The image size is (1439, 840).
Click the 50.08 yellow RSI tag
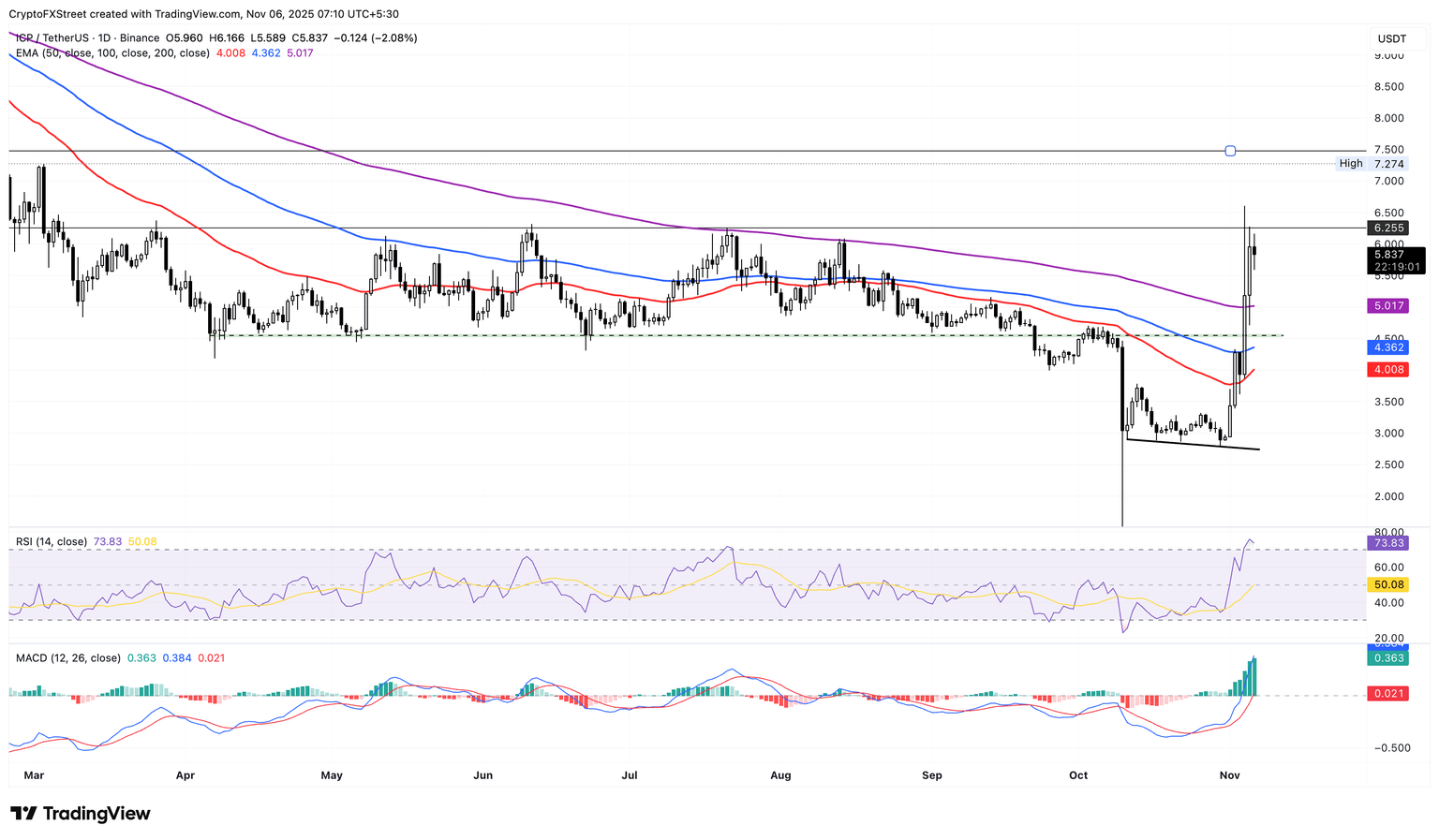pyautogui.click(x=1389, y=583)
